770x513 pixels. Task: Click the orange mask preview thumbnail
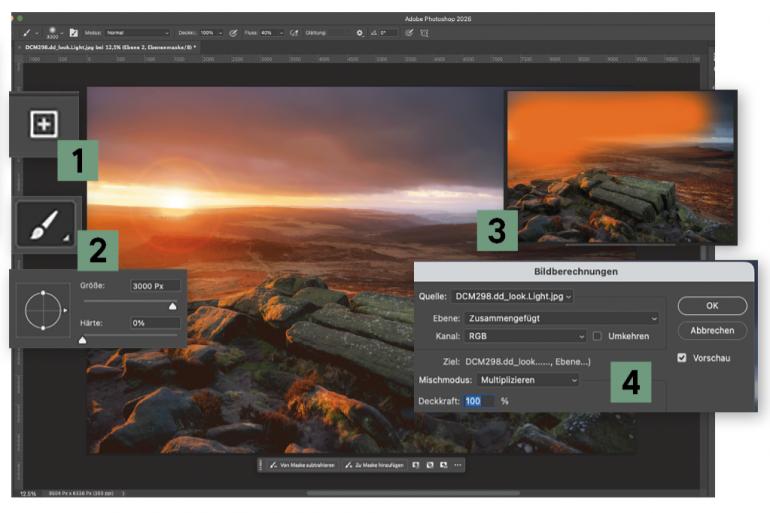click(x=621, y=167)
